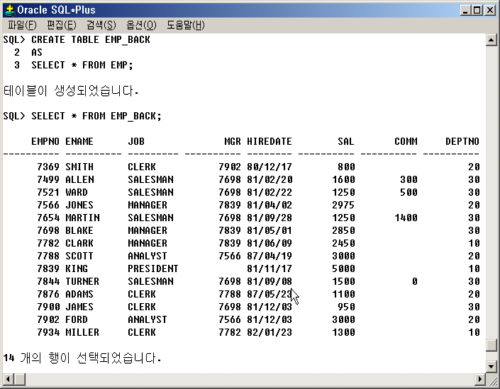The height and width of the screenshot is (389, 500).
Task: Click the vertical scrollbar thumb
Action: tap(491, 345)
